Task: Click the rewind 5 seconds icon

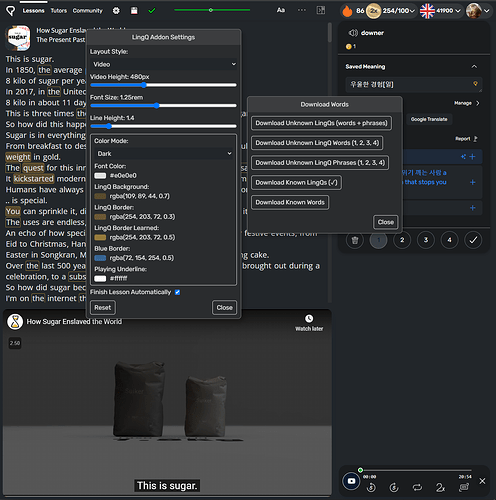Action: [x=371, y=488]
